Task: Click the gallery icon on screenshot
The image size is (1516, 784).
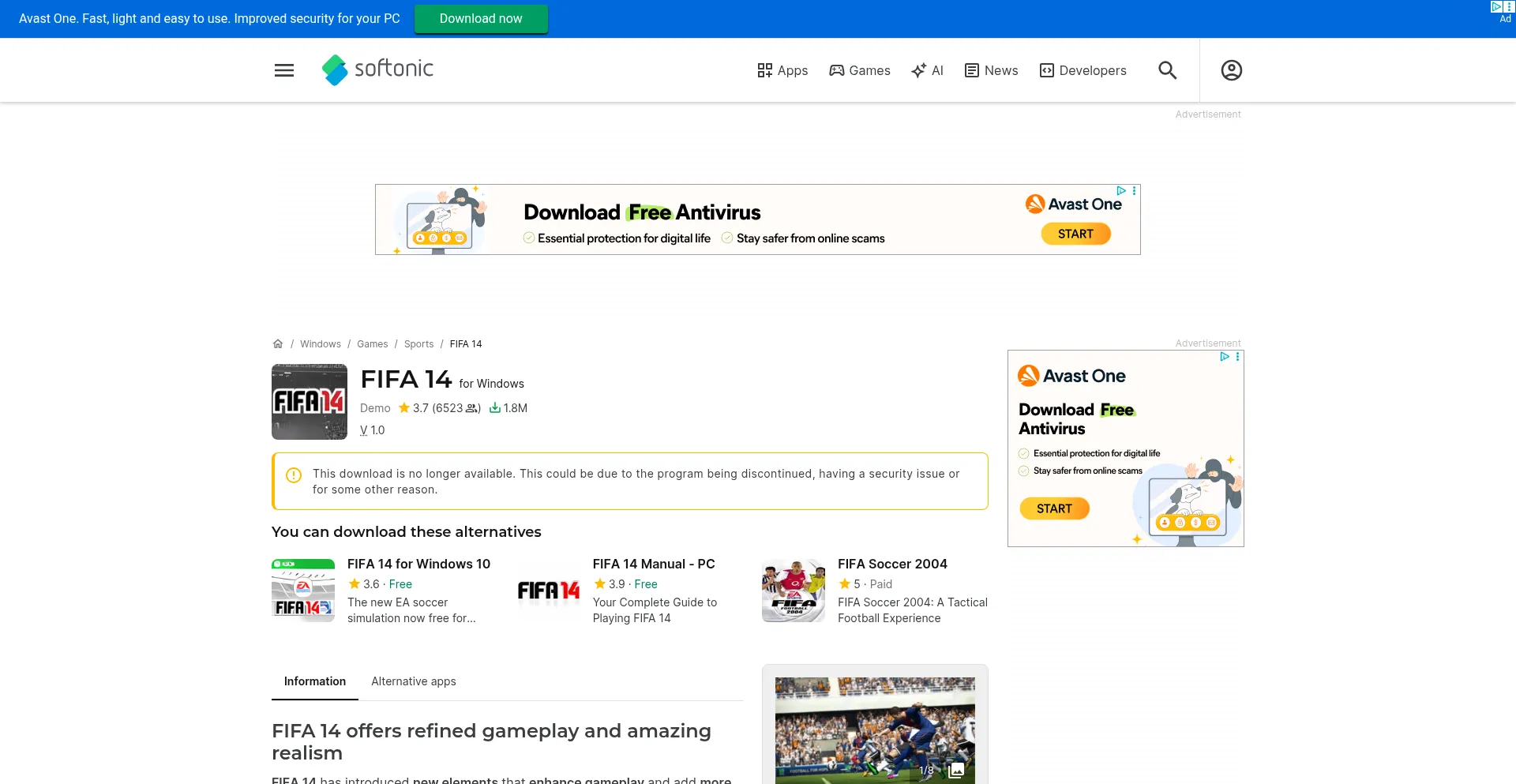Action: pyautogui.click(x=956, y=770)
